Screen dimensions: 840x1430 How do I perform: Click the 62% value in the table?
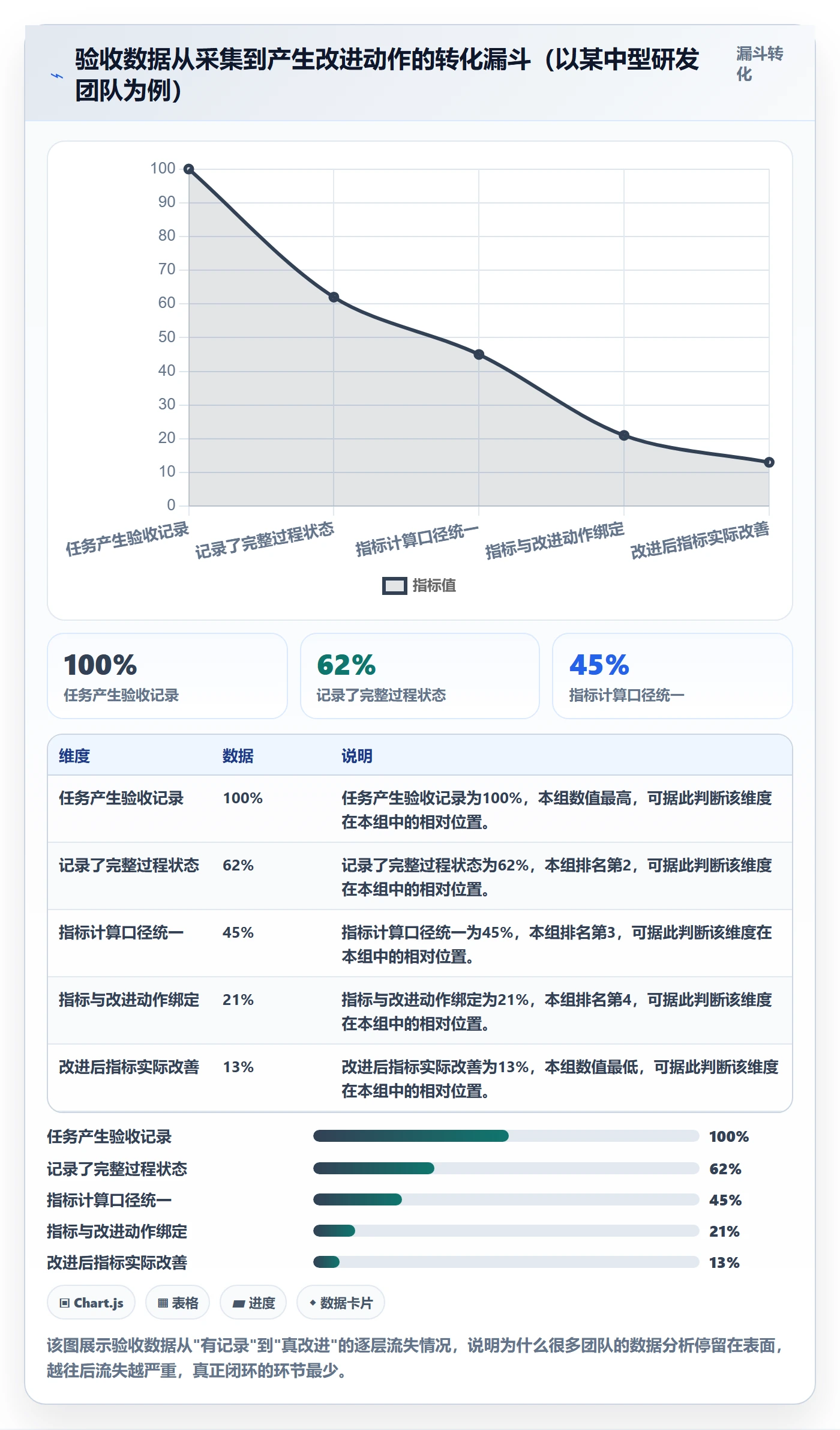[x=238, y=865]
